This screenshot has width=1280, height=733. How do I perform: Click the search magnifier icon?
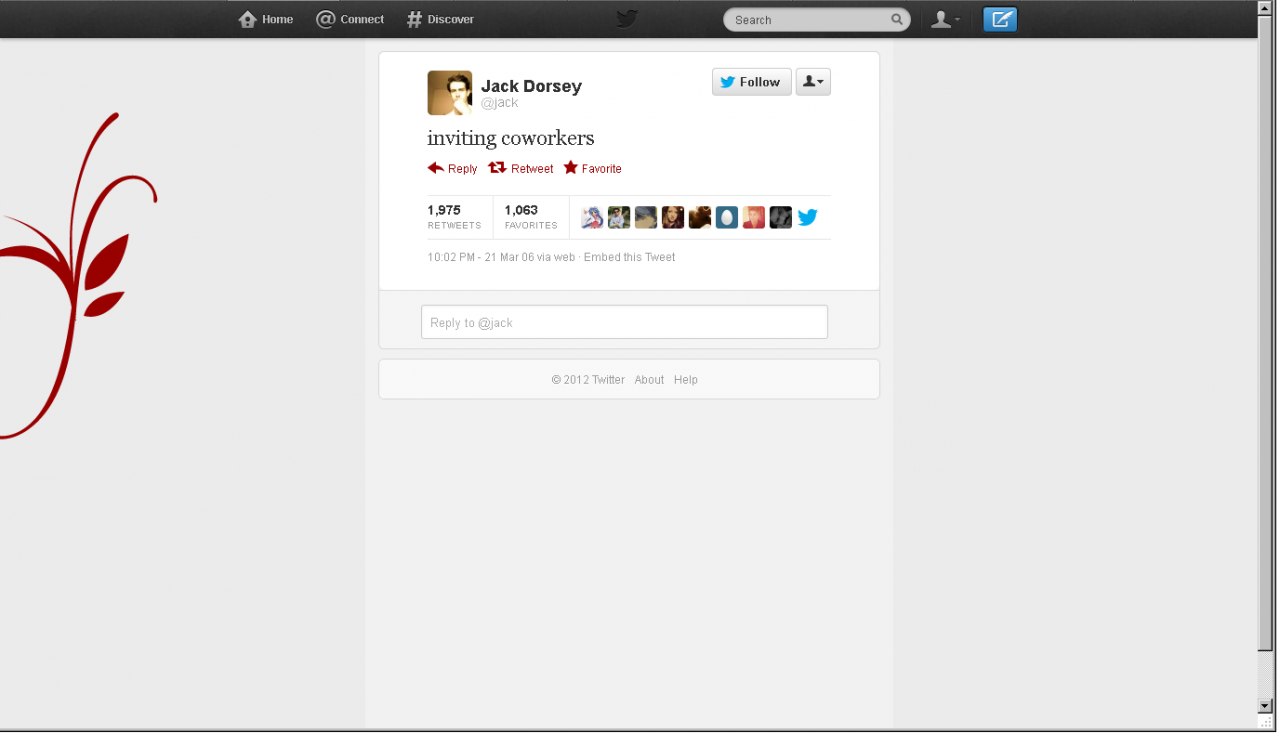click(897, 19)
